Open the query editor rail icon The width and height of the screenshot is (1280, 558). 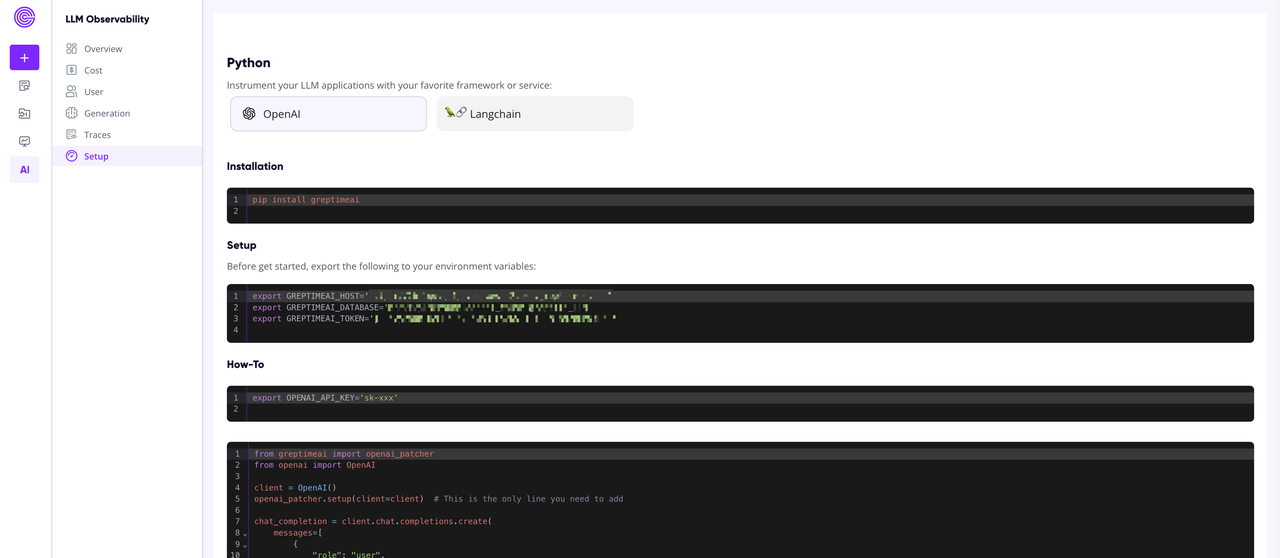coord(24,86)
